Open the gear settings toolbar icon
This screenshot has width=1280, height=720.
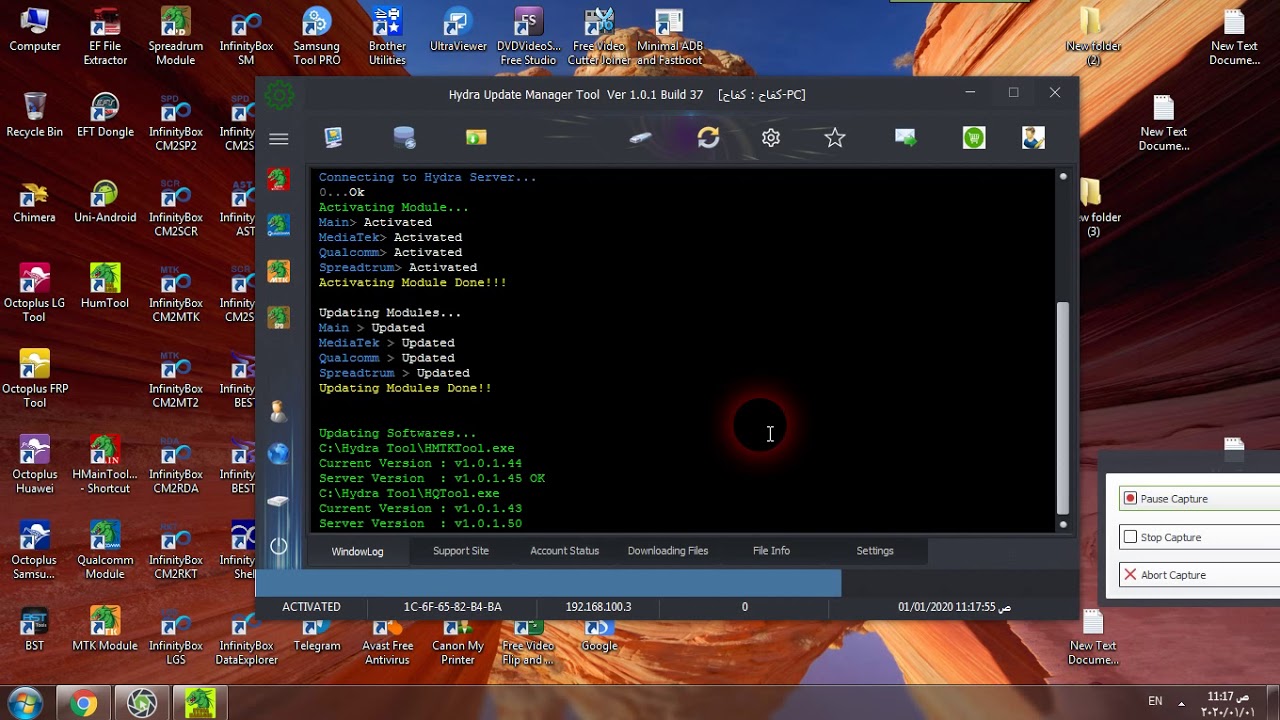[771, 138]
